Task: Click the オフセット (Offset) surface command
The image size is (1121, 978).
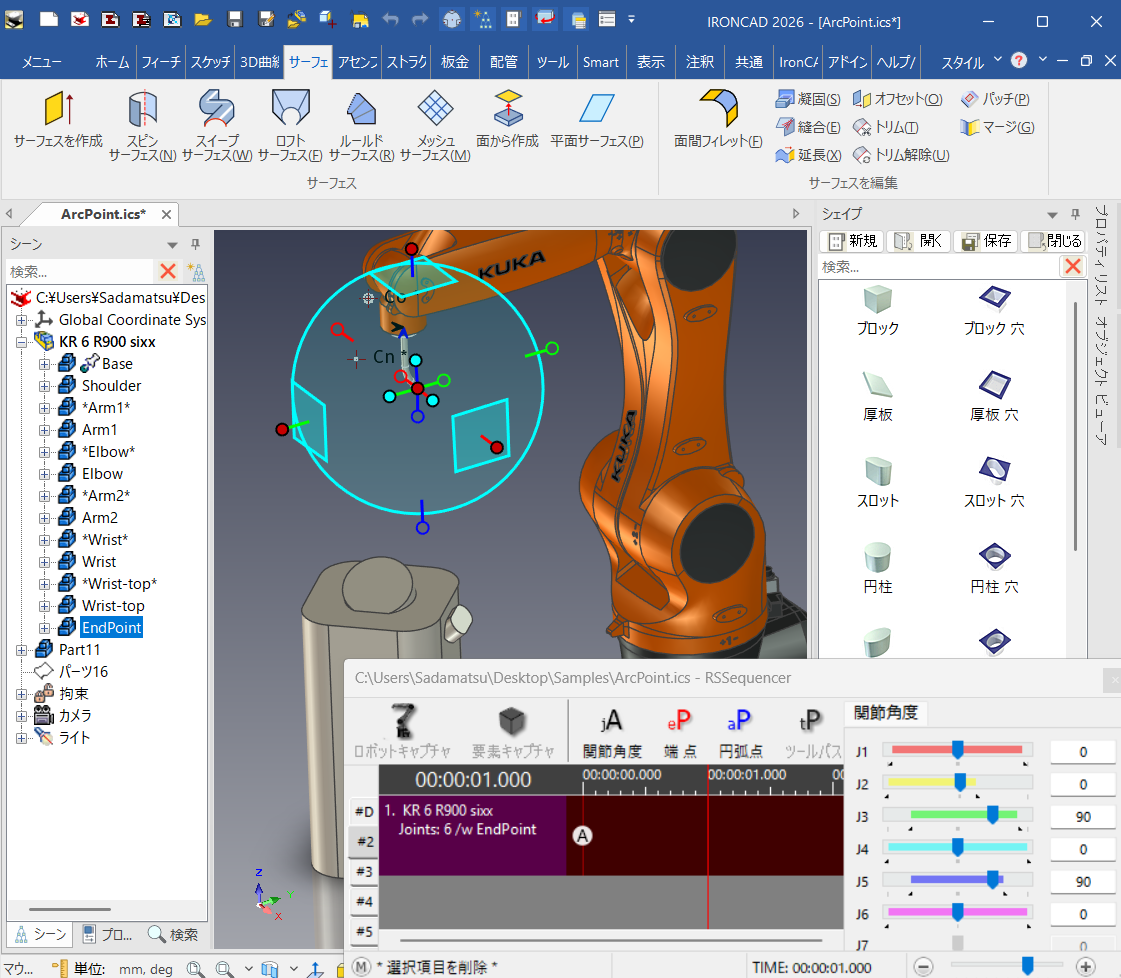Action: 898,99
